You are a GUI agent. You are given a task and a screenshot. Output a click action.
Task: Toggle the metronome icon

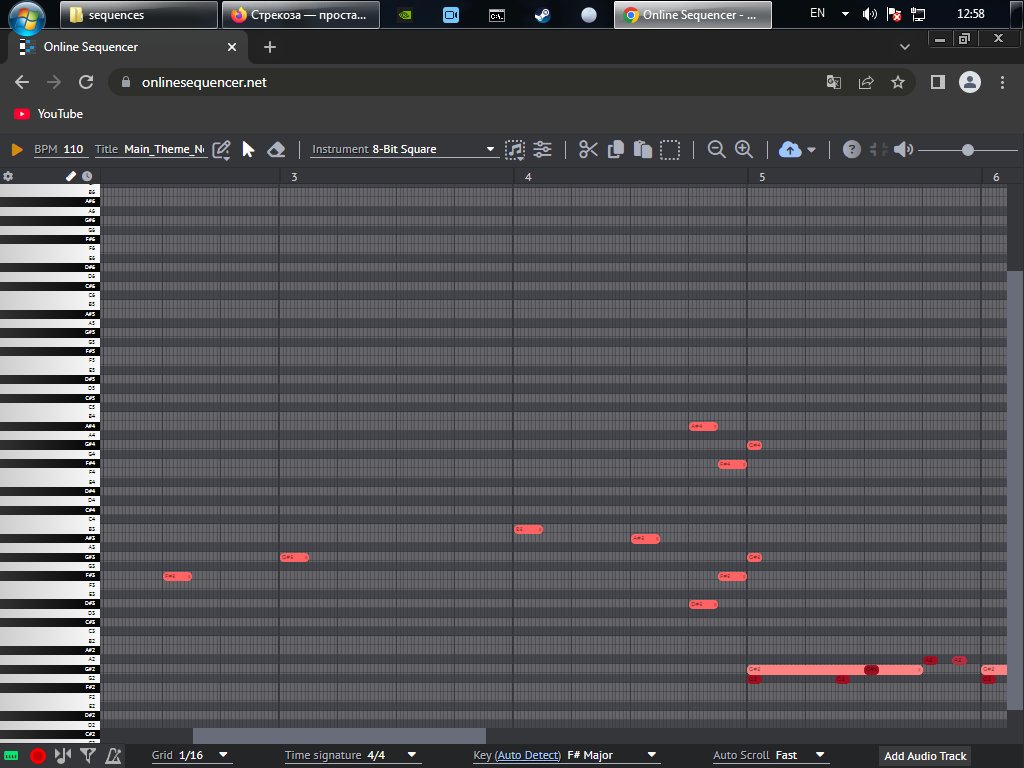(x=114, y=756)
